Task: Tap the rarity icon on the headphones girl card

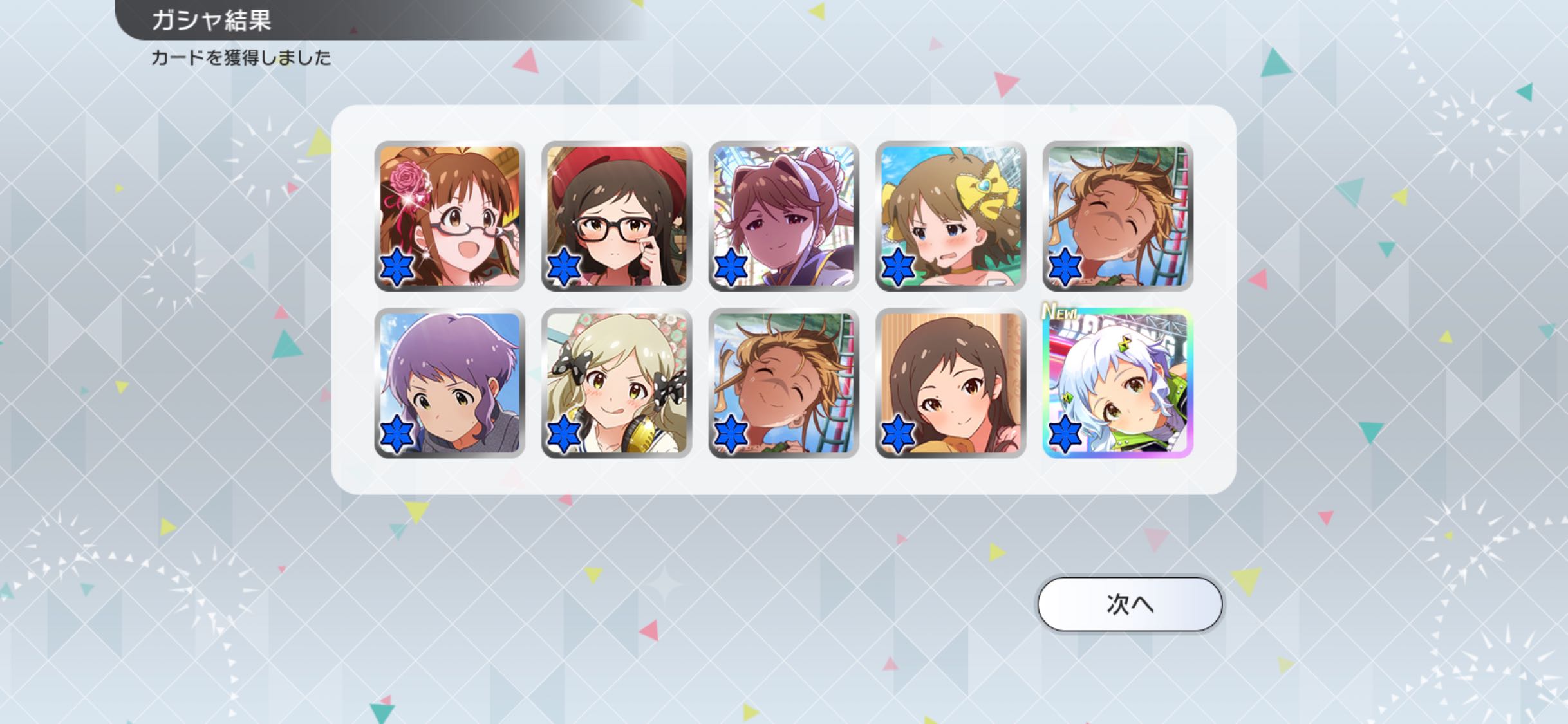Action: (x=564, y=433)
